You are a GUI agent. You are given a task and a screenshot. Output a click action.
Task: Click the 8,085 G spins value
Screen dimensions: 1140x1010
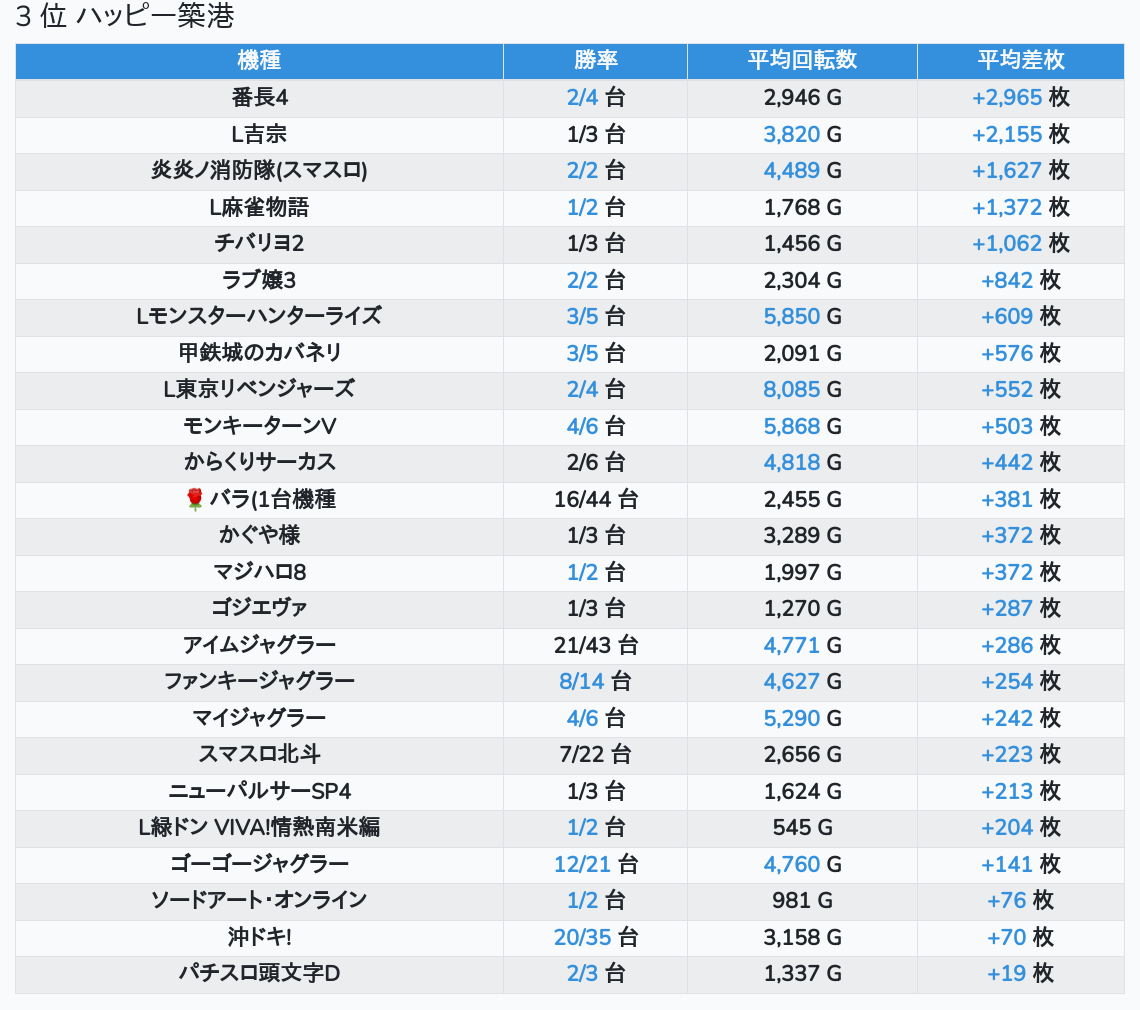tap(802, 389)
